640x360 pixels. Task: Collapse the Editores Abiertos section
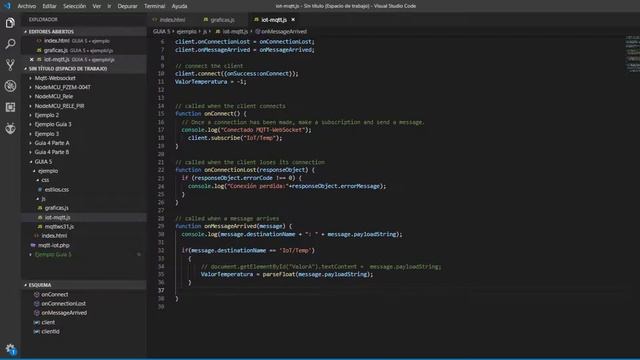coord(84,31)
